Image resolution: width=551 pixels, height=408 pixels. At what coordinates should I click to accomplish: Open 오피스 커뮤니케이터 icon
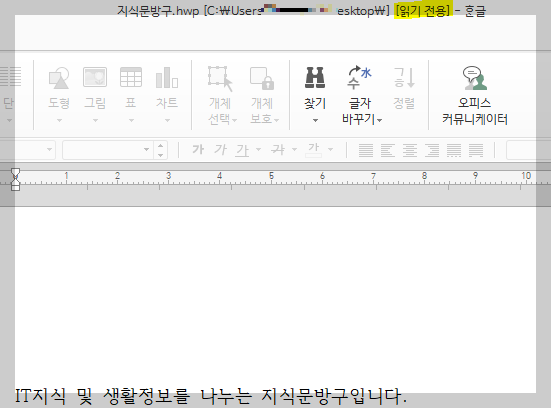coord(474,78)
